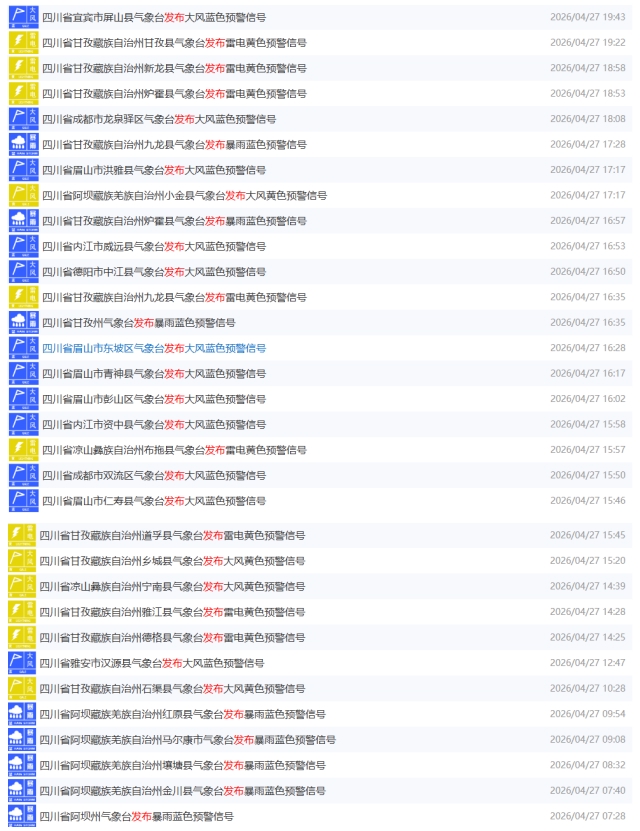Open the 双流区大风蓝色预警 link
The image size is (640, 831).
(x=153, y=475)
